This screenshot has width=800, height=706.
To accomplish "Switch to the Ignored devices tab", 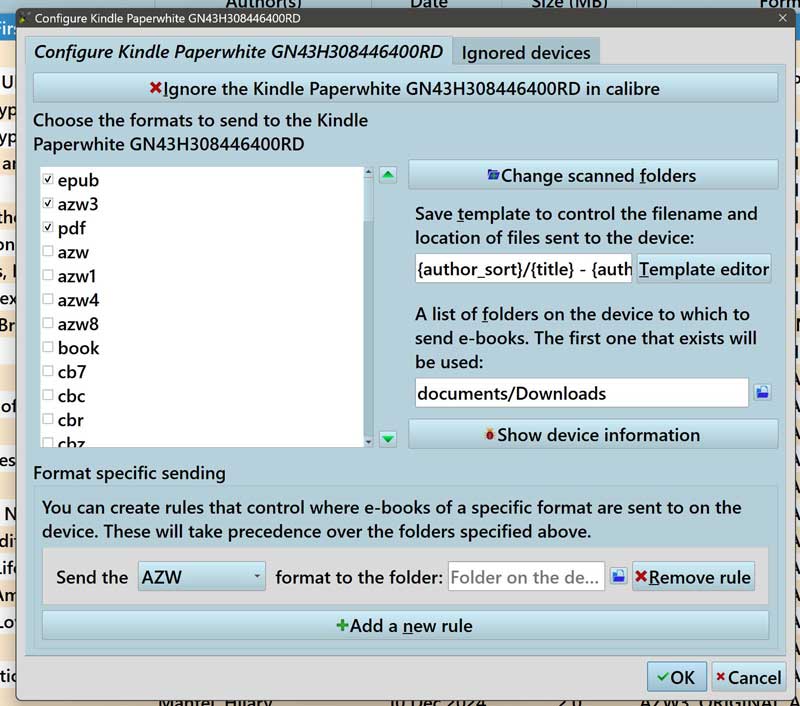I will 526,53.
